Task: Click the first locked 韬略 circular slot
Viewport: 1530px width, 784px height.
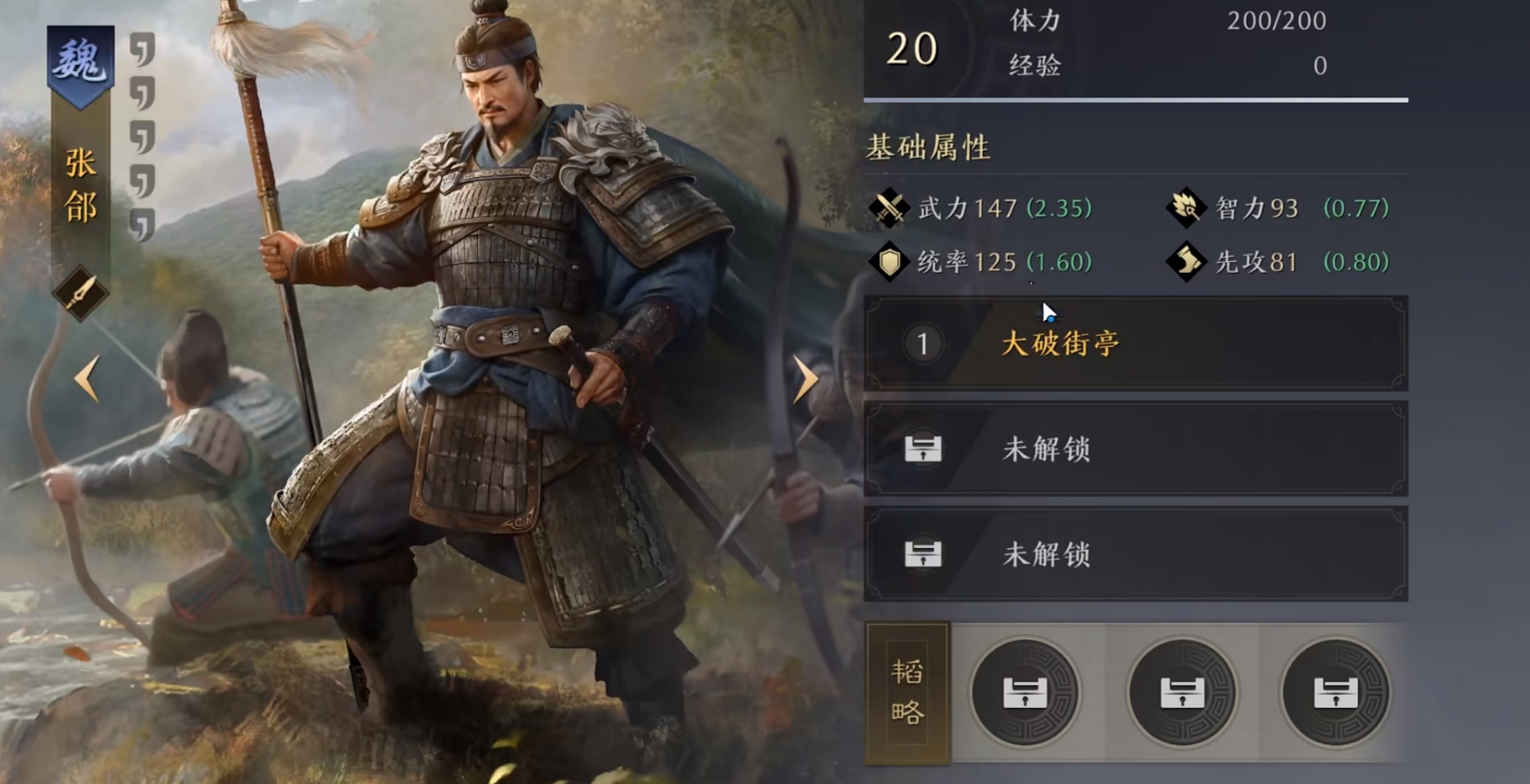Action: (x=1025, y=693)
